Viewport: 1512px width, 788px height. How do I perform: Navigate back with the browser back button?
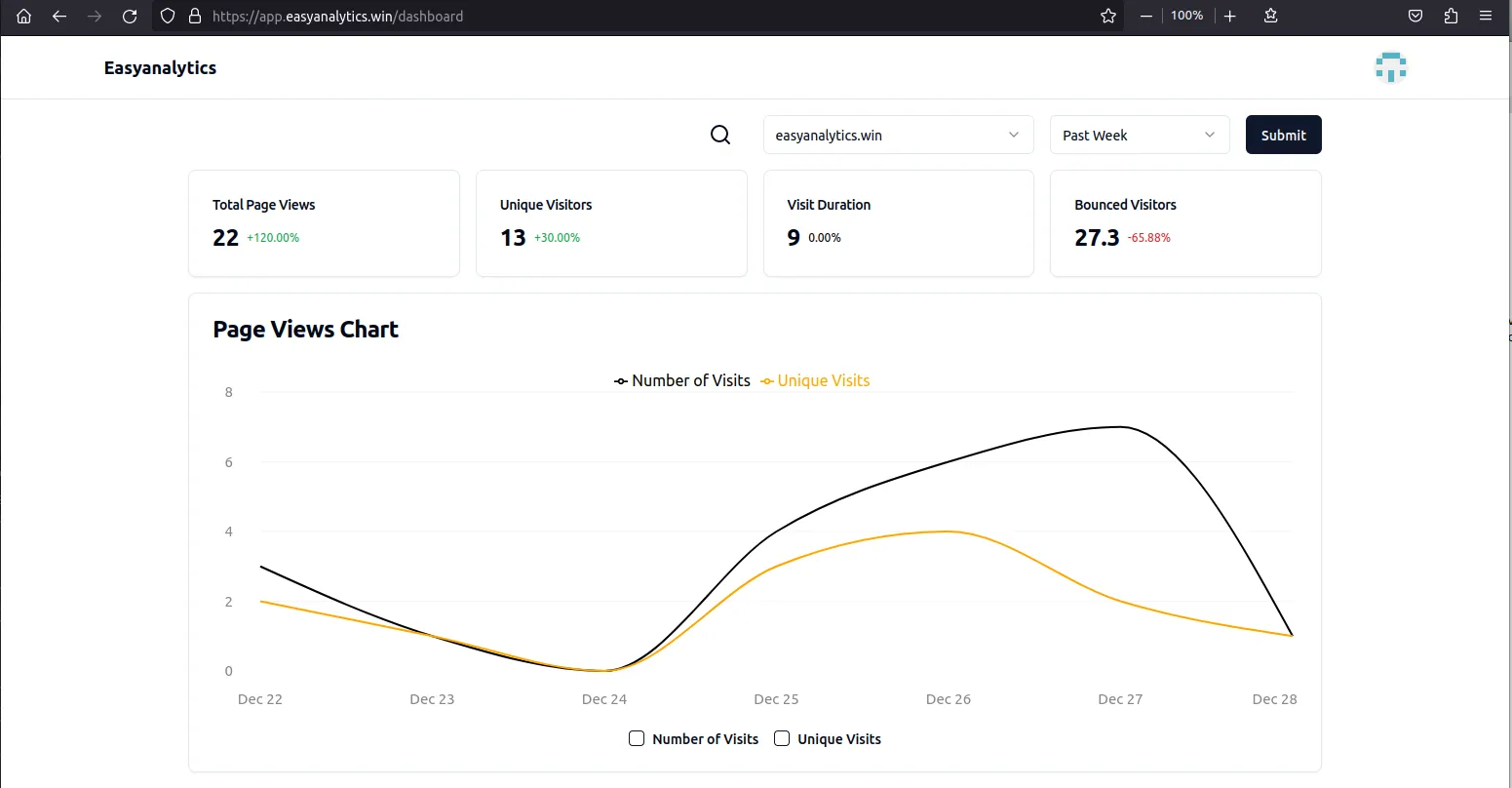point(58,16)
